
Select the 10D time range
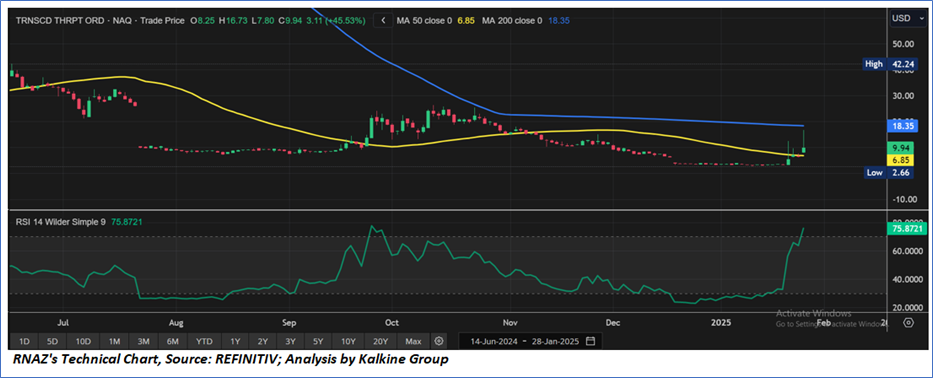point(83,341)
